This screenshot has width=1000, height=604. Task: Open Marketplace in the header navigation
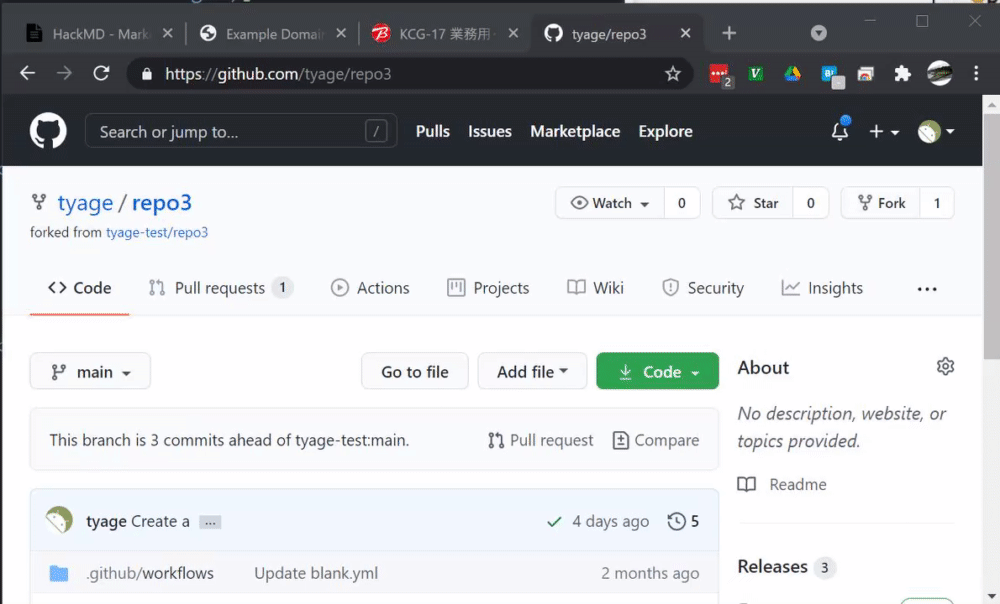(x=575, y=131)
